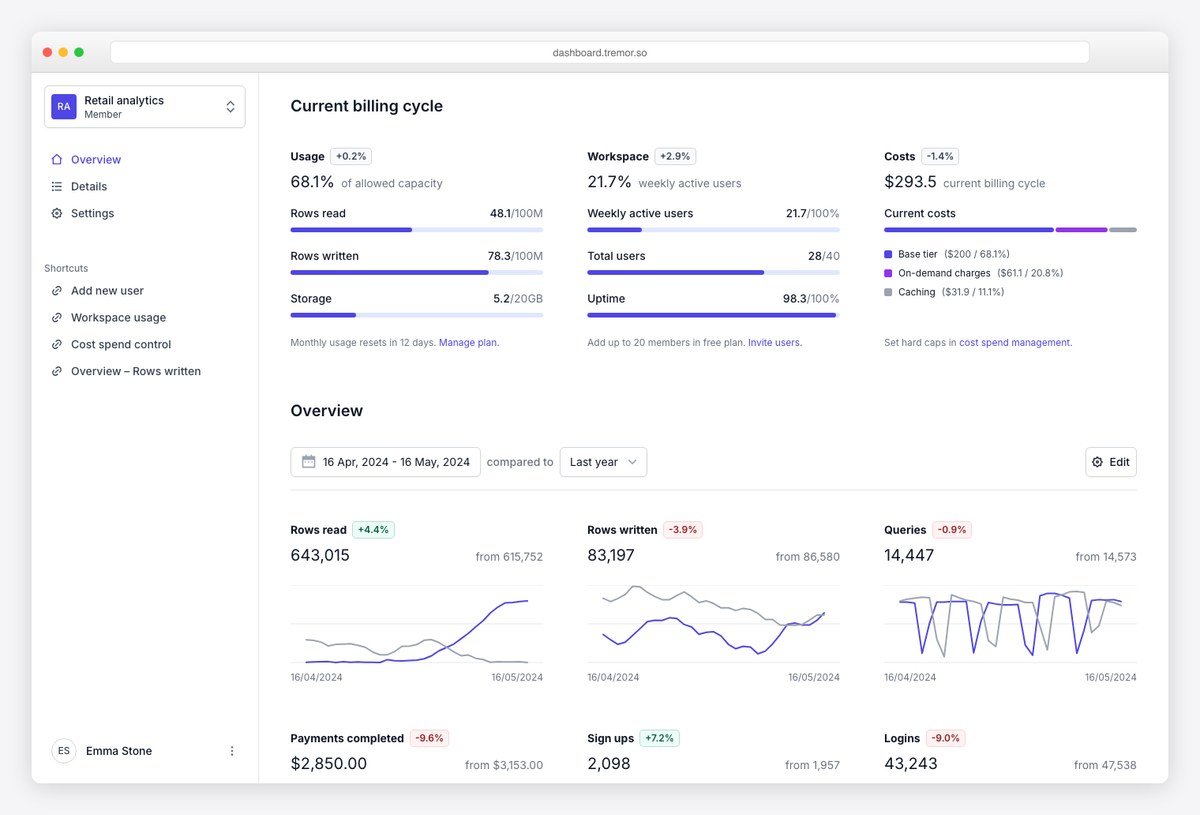Click link icon next to Cost spend control

tap(57, 344)
